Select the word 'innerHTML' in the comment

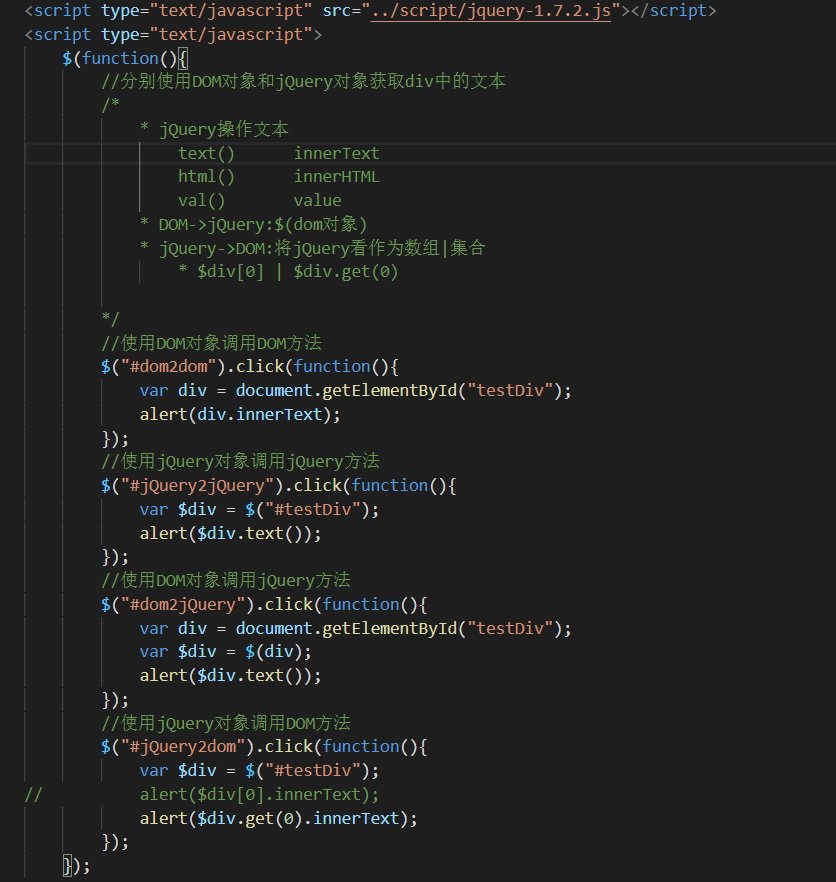pyautogui.click(x=336, y=177)
